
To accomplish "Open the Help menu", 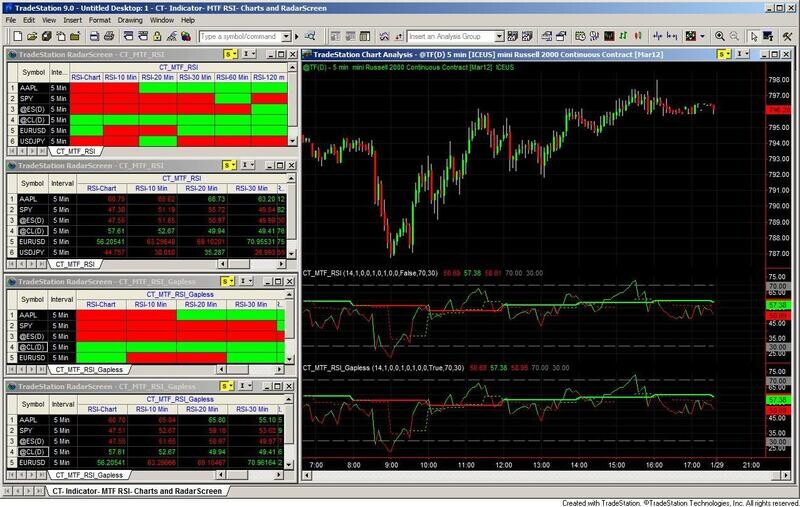I will pyautogui.click(x=188, y=20).
